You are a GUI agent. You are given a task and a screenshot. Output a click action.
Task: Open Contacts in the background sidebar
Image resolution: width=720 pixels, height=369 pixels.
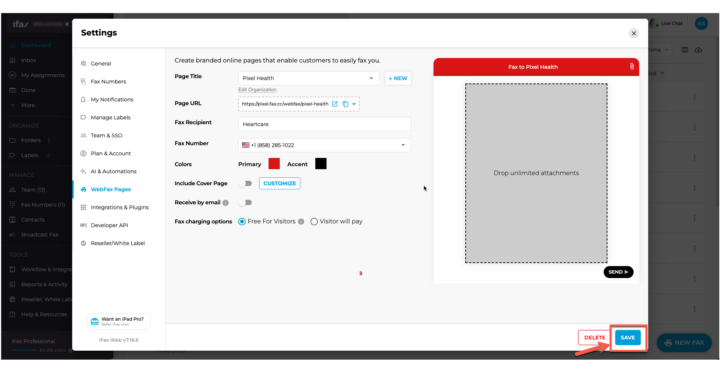point(33,220)
